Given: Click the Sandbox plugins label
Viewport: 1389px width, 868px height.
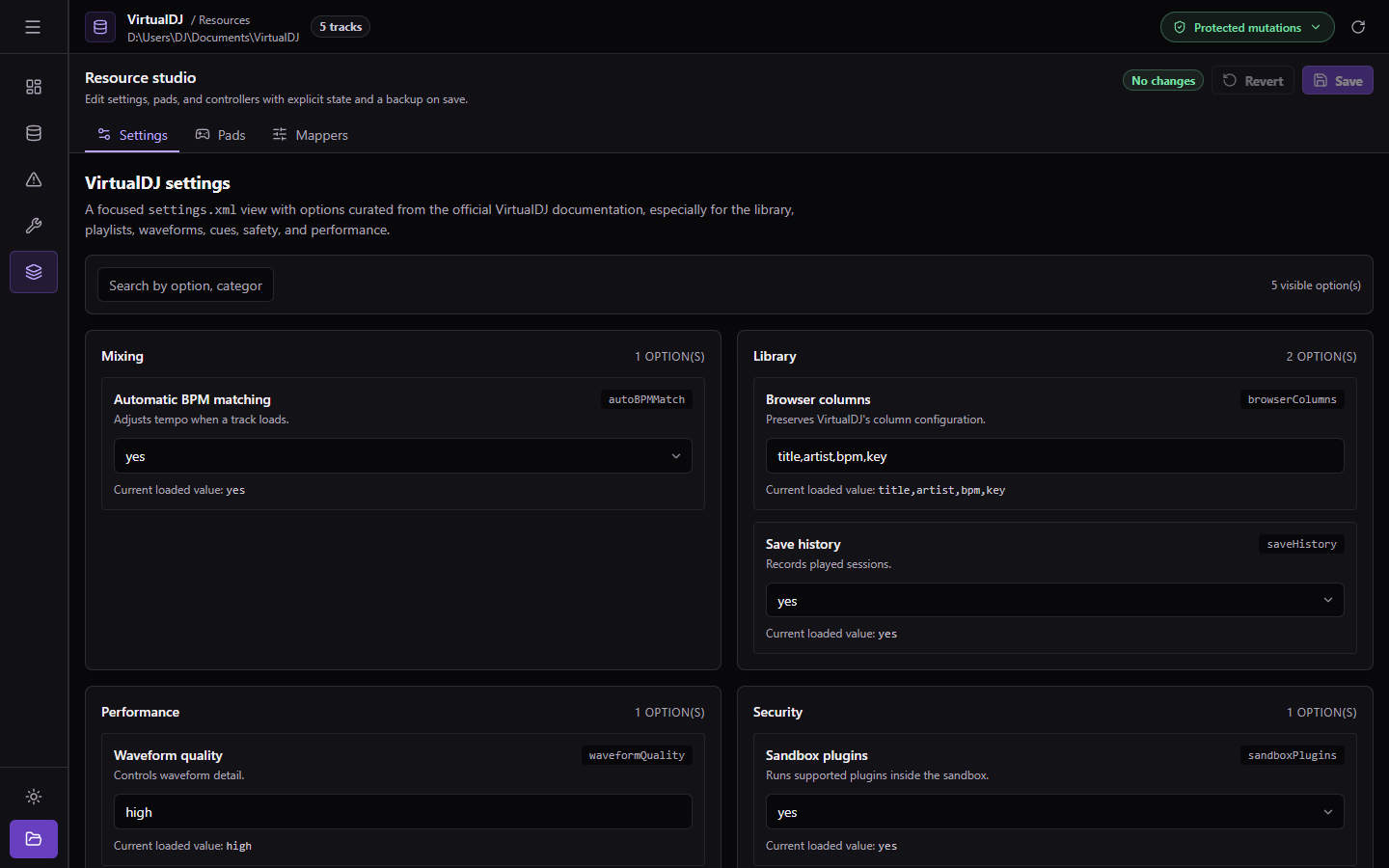Looking at the screenshot, I should pos(816,755).
